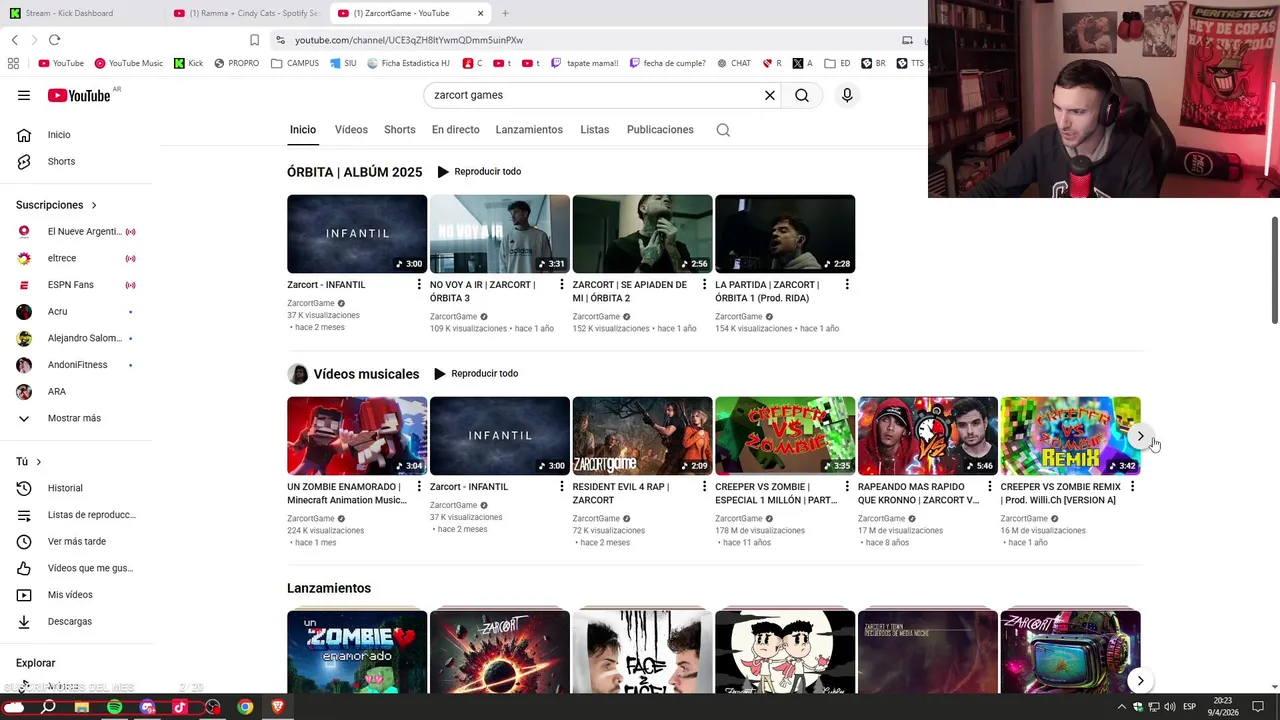The width and height of the screenshot is (1280, 720).
Task: Open the eltrece subscription channel
Action: point(76,258)
